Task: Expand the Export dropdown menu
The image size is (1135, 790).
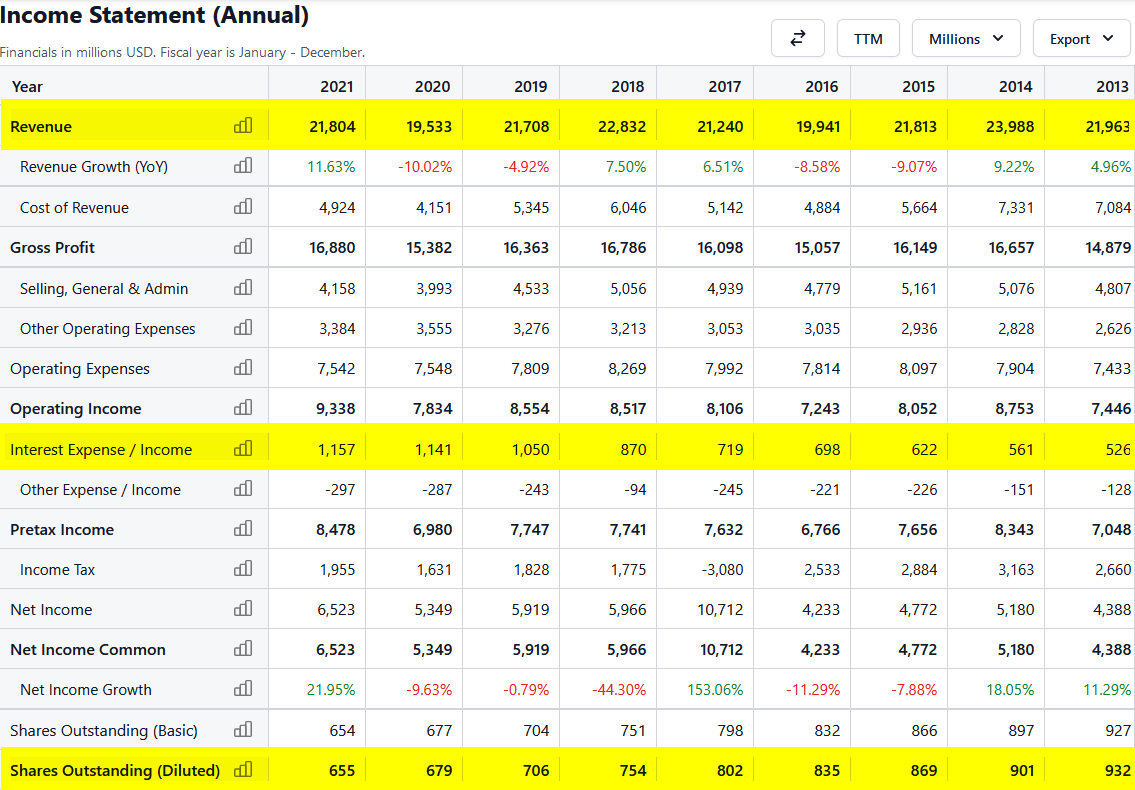Action: [x=1081, y=39]
